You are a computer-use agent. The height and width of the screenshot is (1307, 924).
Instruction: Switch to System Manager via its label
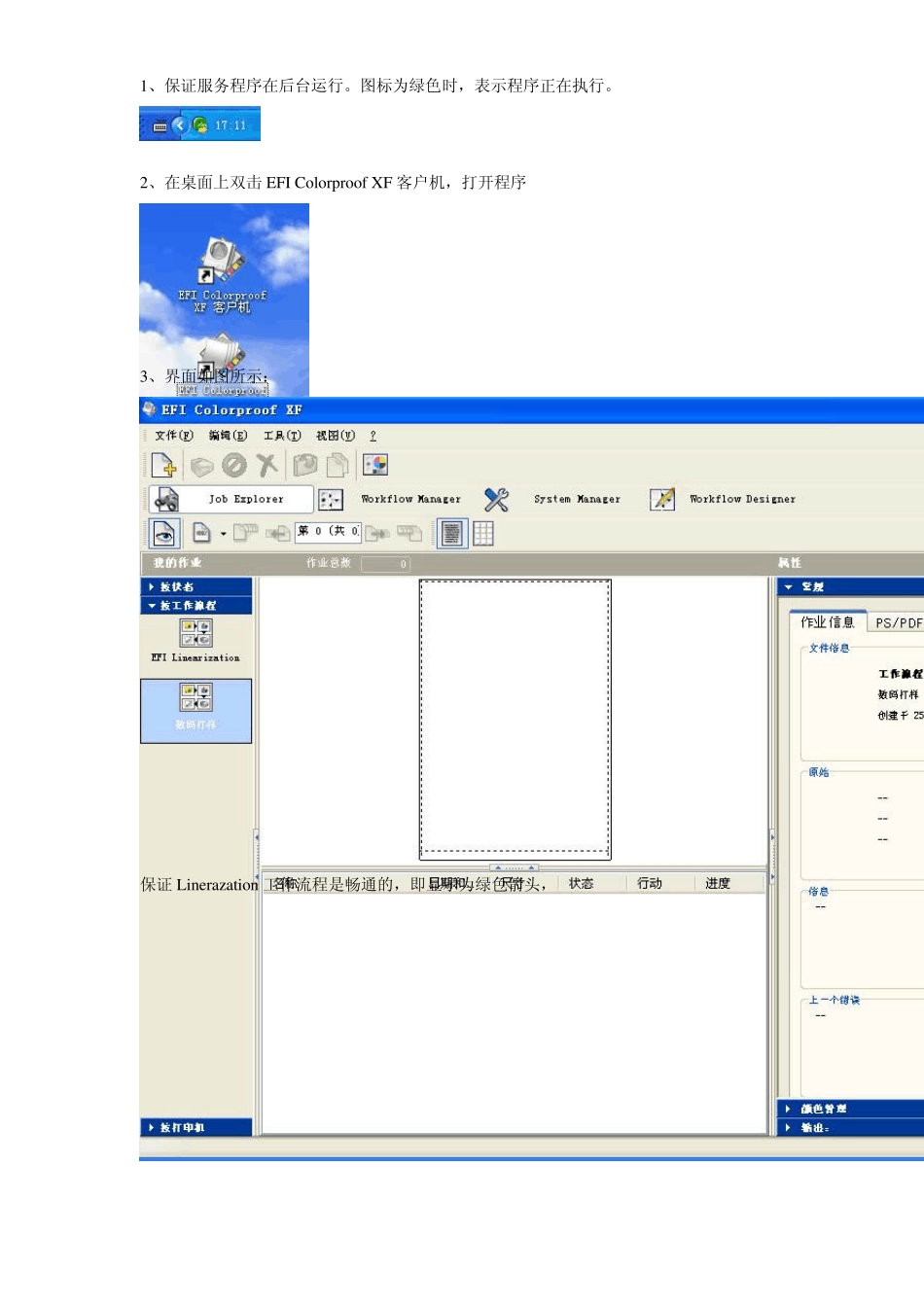(x=577, y=499)
